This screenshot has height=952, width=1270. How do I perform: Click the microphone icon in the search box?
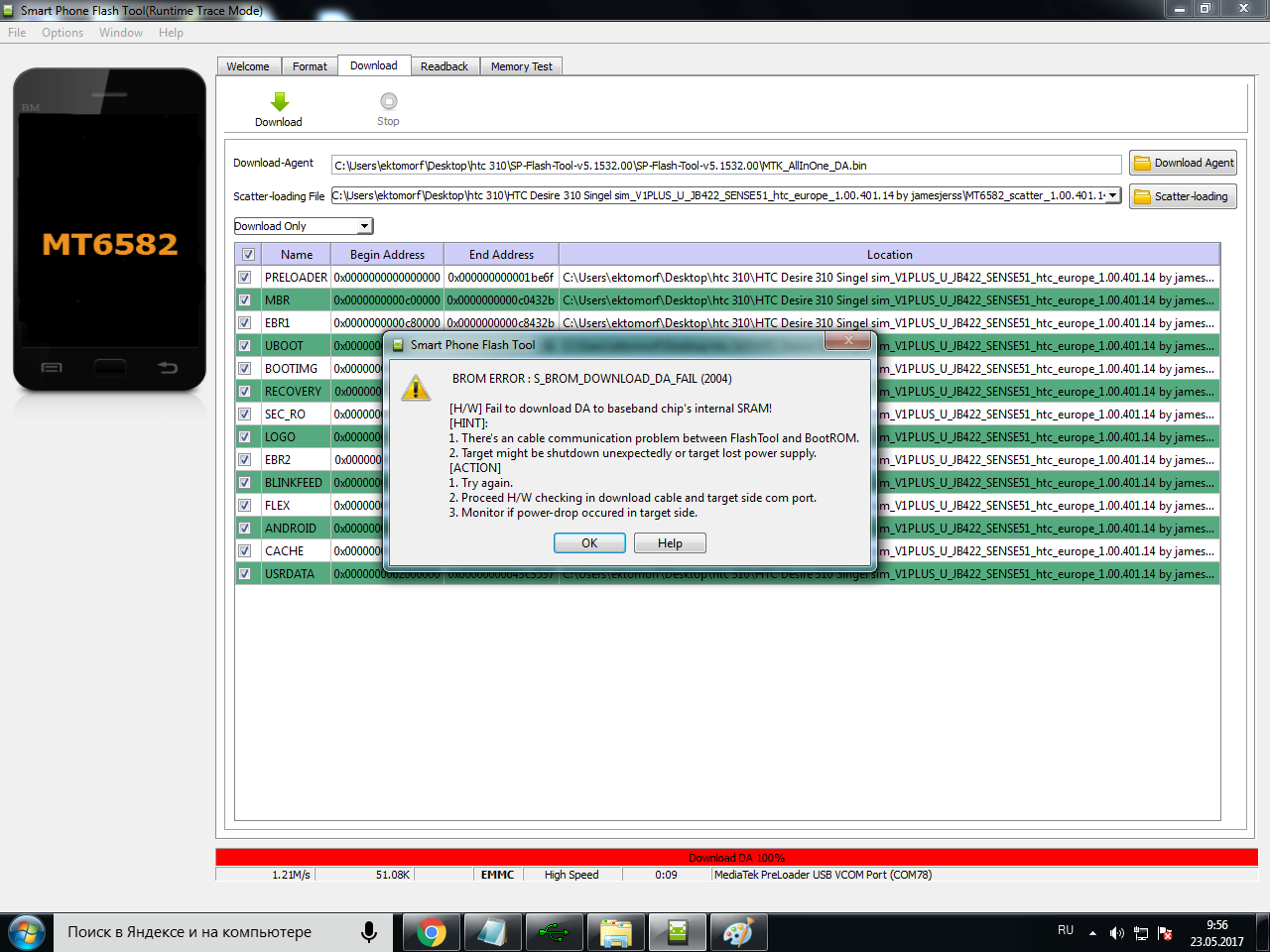[369, 932]
